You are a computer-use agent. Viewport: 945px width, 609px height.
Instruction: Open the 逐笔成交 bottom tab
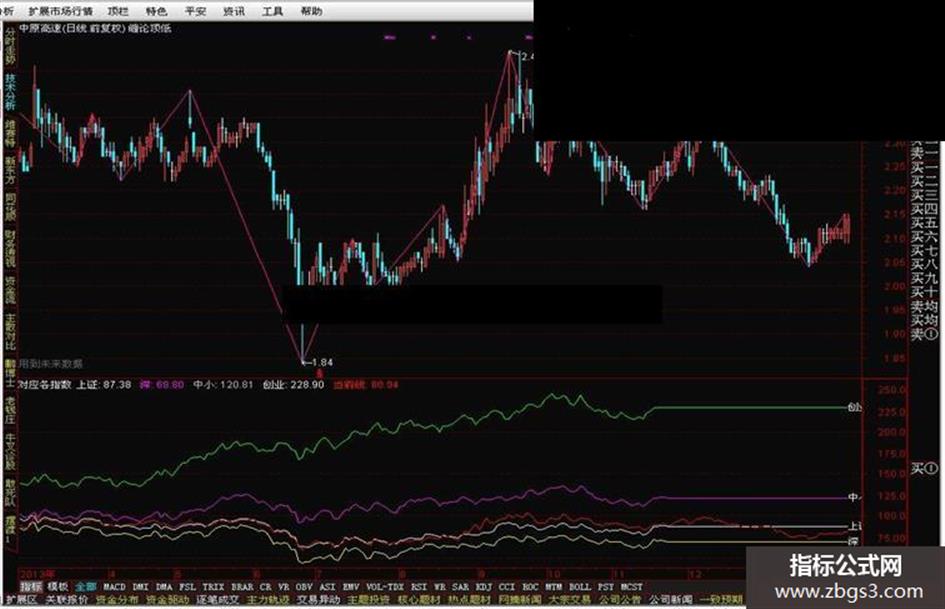[218, 600]
